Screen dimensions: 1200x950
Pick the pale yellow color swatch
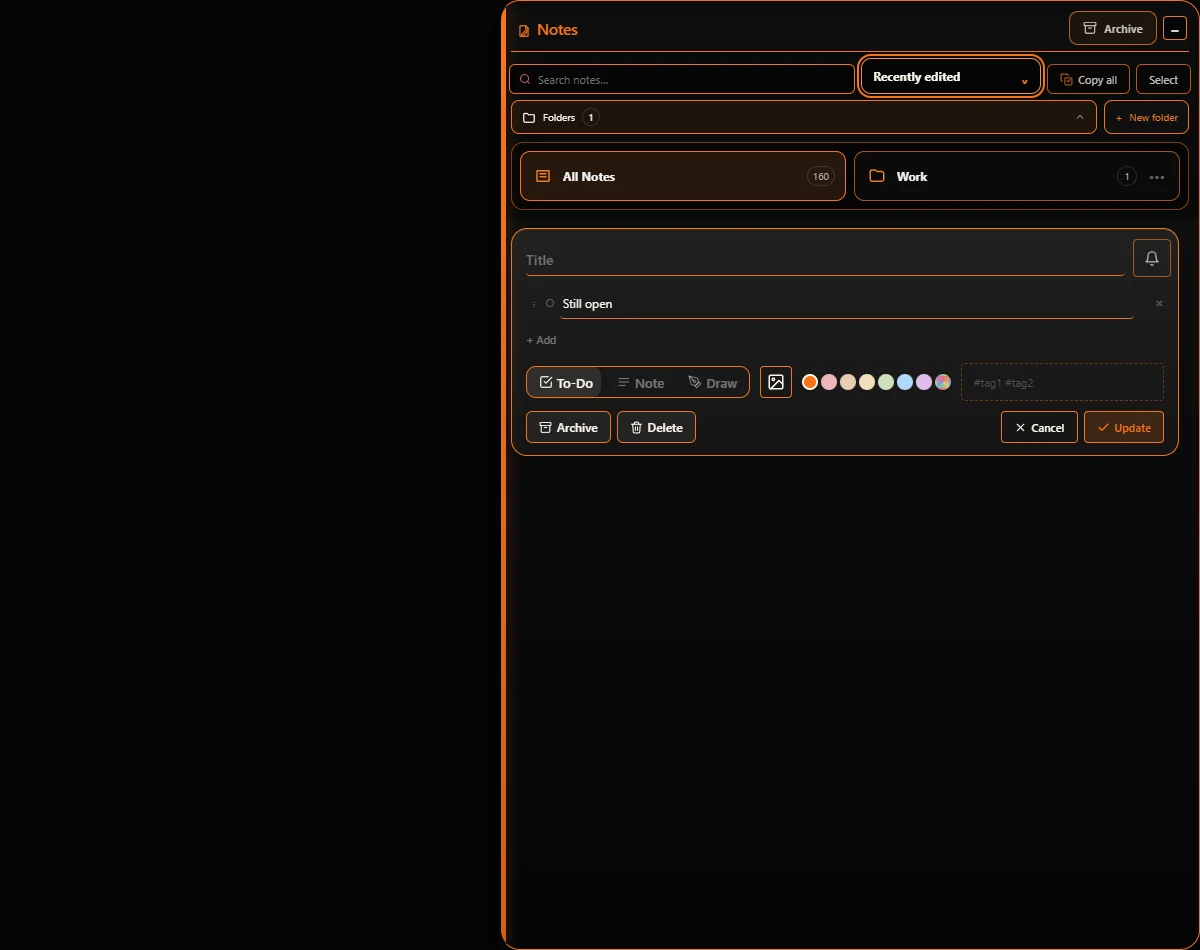(867, 382)
